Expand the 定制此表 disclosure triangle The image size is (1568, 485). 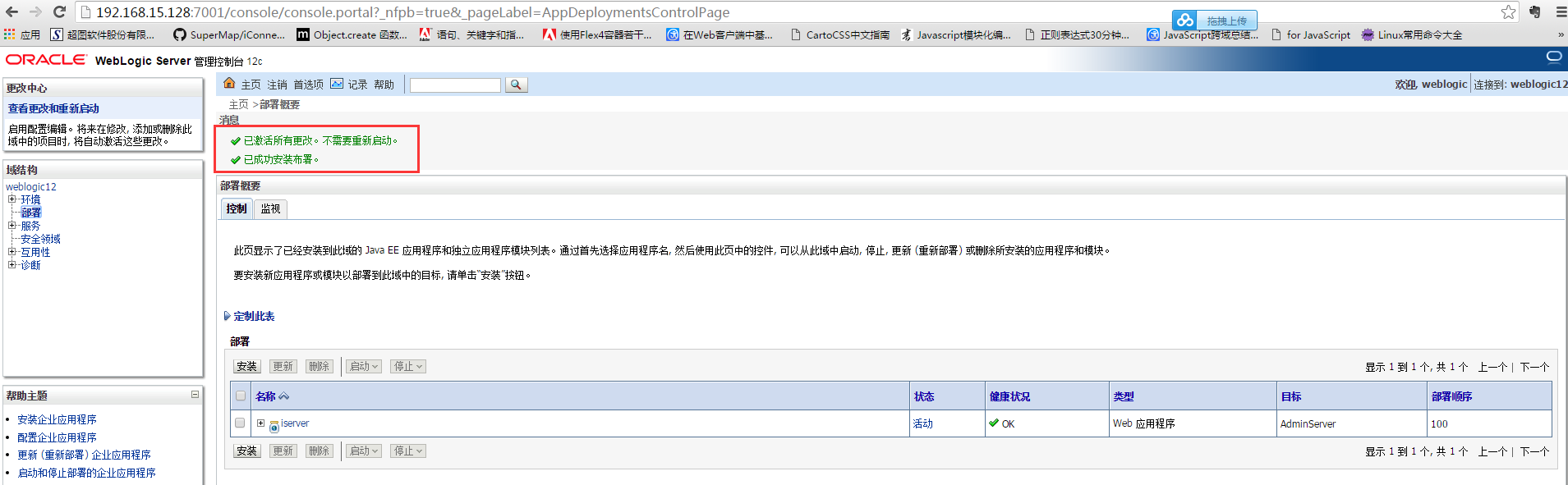[228, 316]
